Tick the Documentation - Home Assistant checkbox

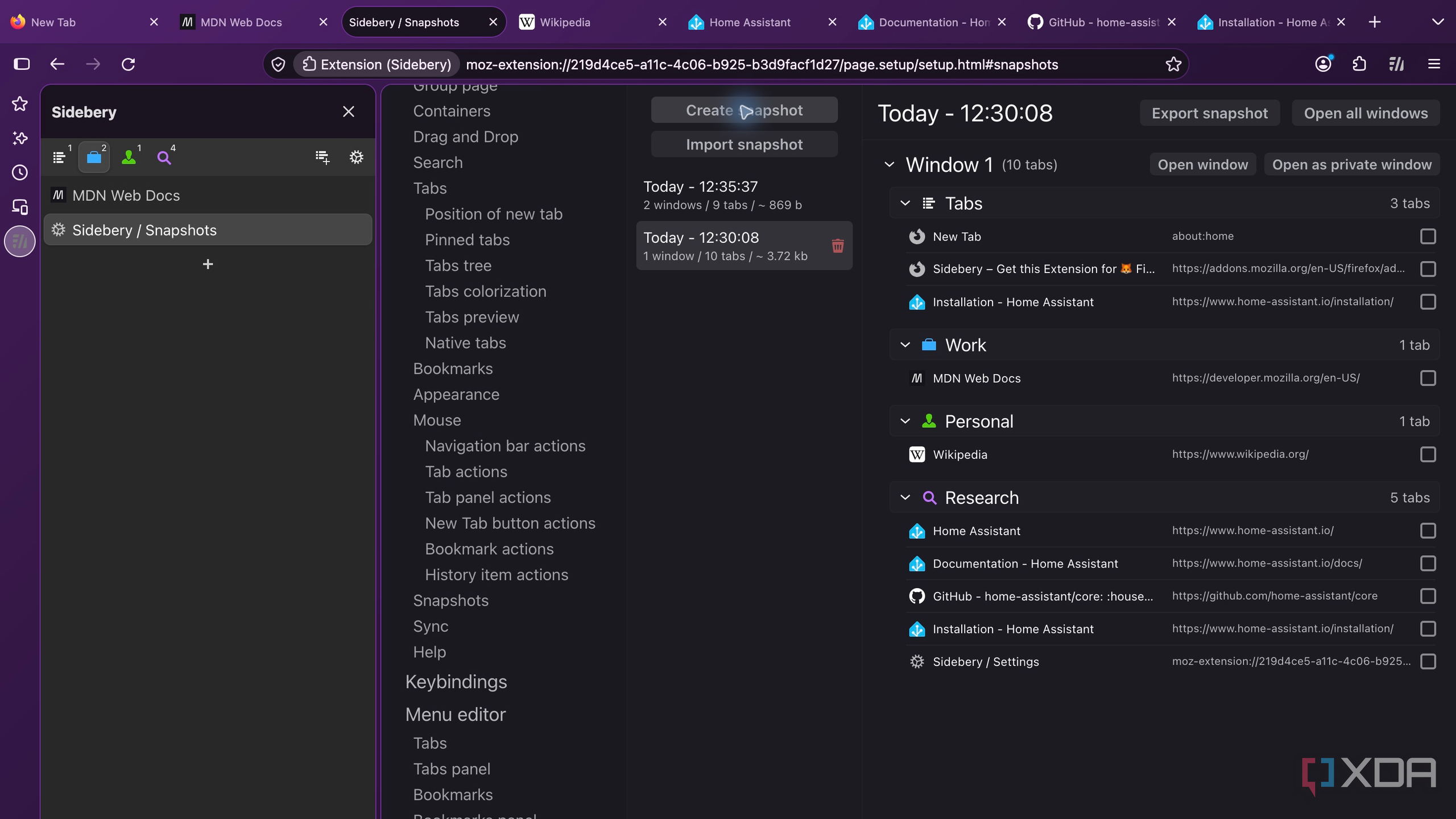pyautogui.click(x=1428, y=563)
